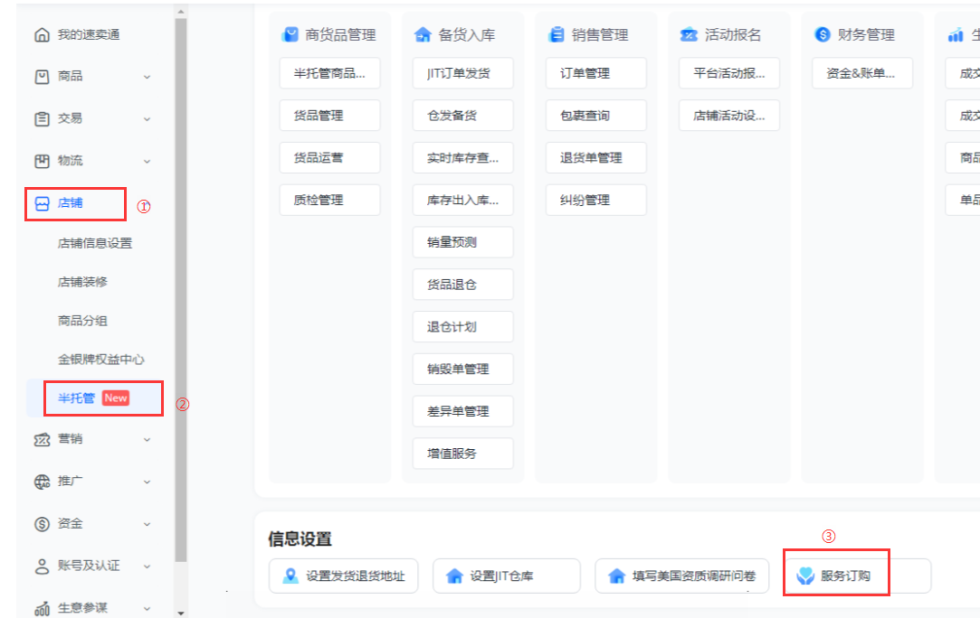Image resolution: width=980 pixels, height=618 pixels.
Task: Click the 资金 coin icon in sidebar
Action: pyautogui.click(x=42, y=524)
